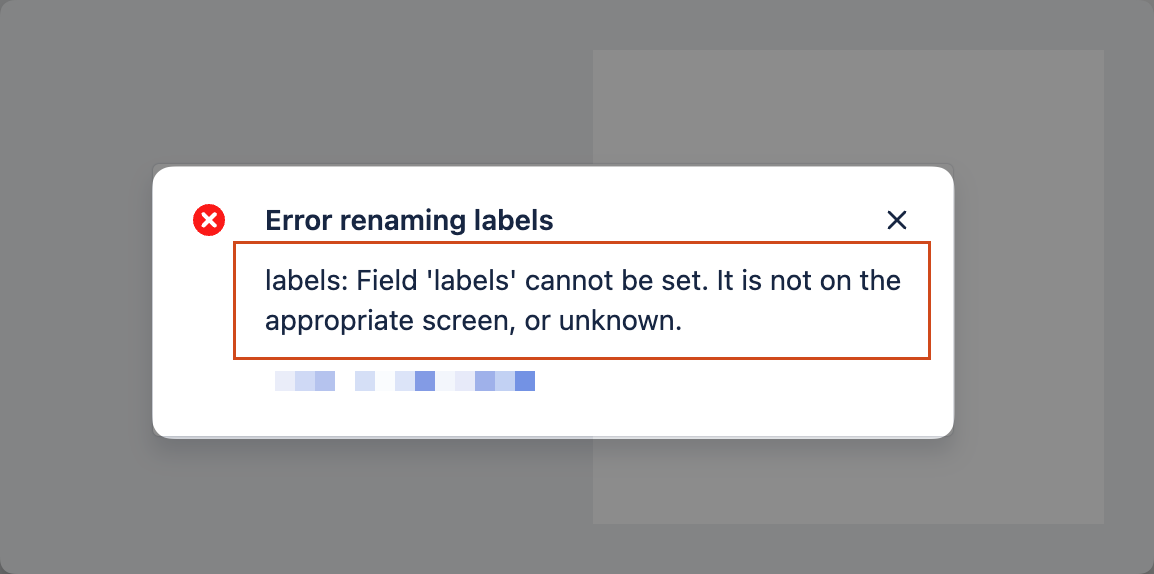Click the "Error renaming labels" heading
Image resolution: width=1154 pixels, height=574 pixels.
(409, 220)
